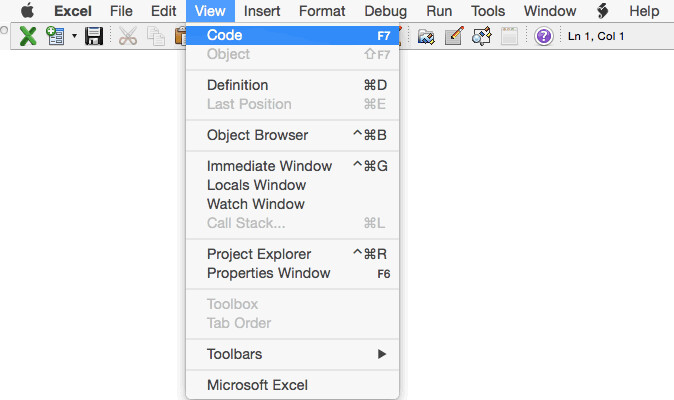Viewport: 674px width, 400px height.
Task: Click the Save floppy disk icon
Action: (94, 37)
